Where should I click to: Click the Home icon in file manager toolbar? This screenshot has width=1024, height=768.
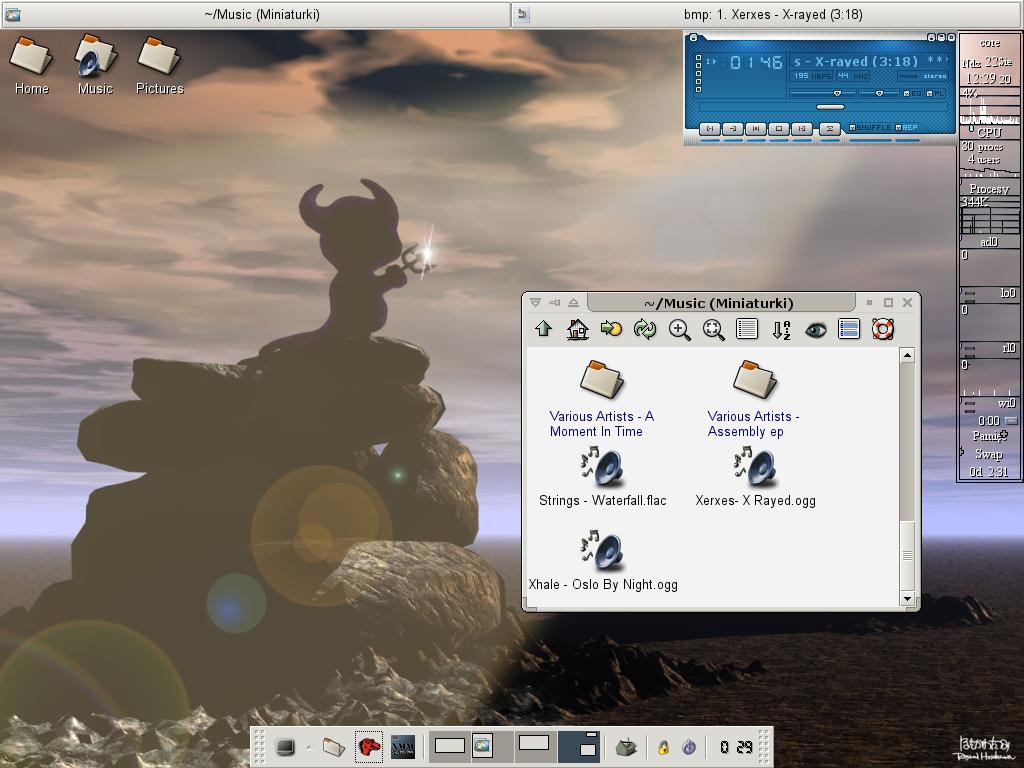pyautogui.click(x=577, y=329)
